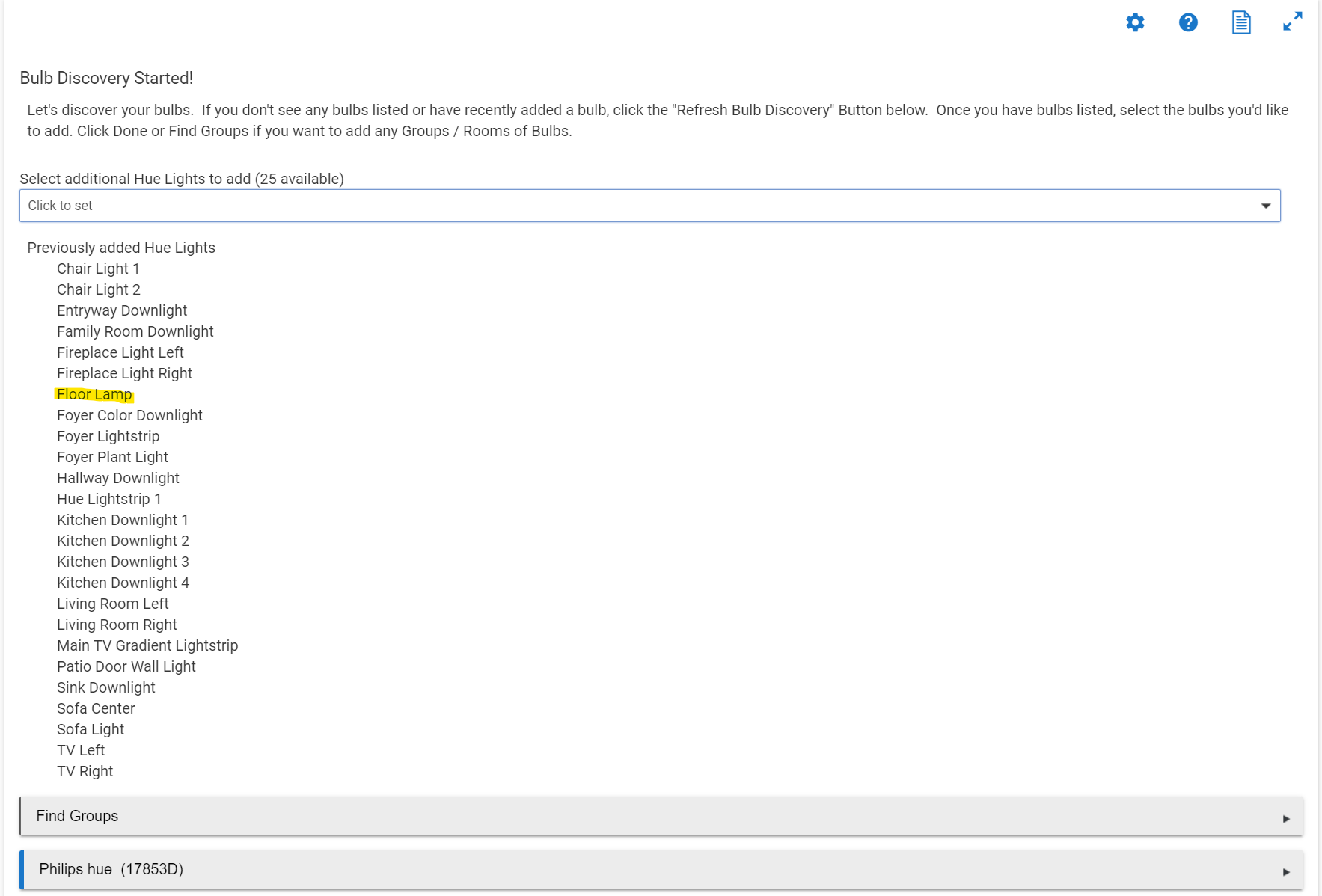Toggle full screen with the expand arrows icon
Image resolution: width=1322 pixels, height=896 pixels.
[1293, 22]
